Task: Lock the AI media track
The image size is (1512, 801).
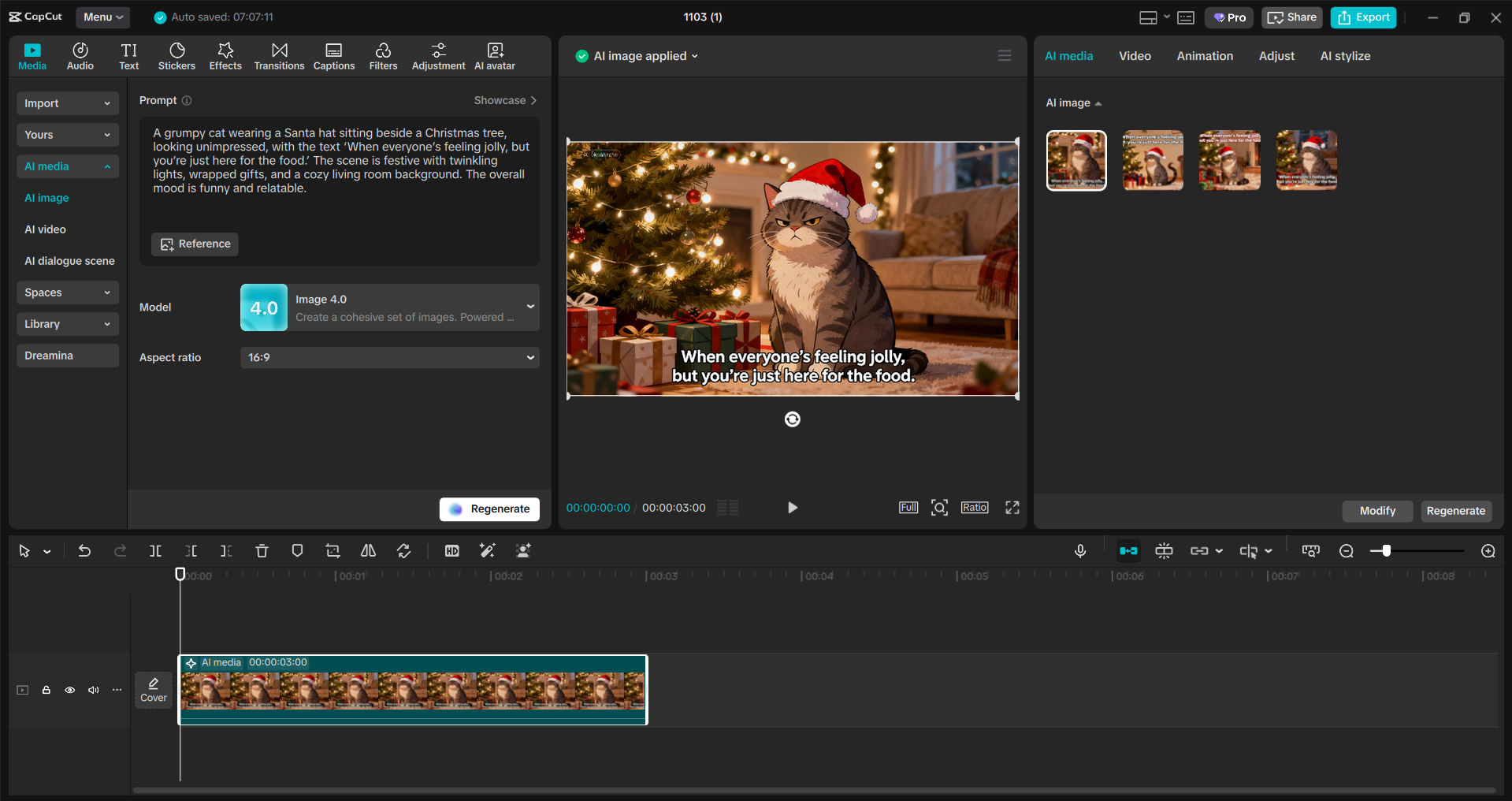Action: (46, 690)
